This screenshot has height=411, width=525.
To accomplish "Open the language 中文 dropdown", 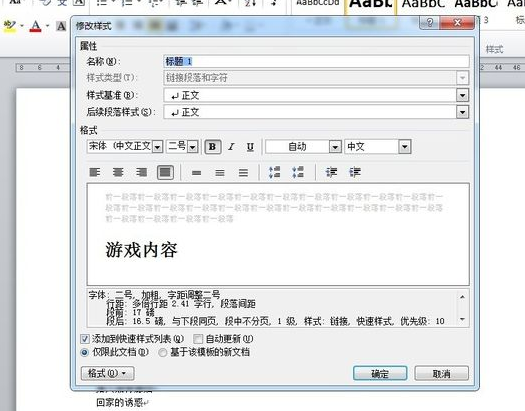I will (x=404, y=147).
